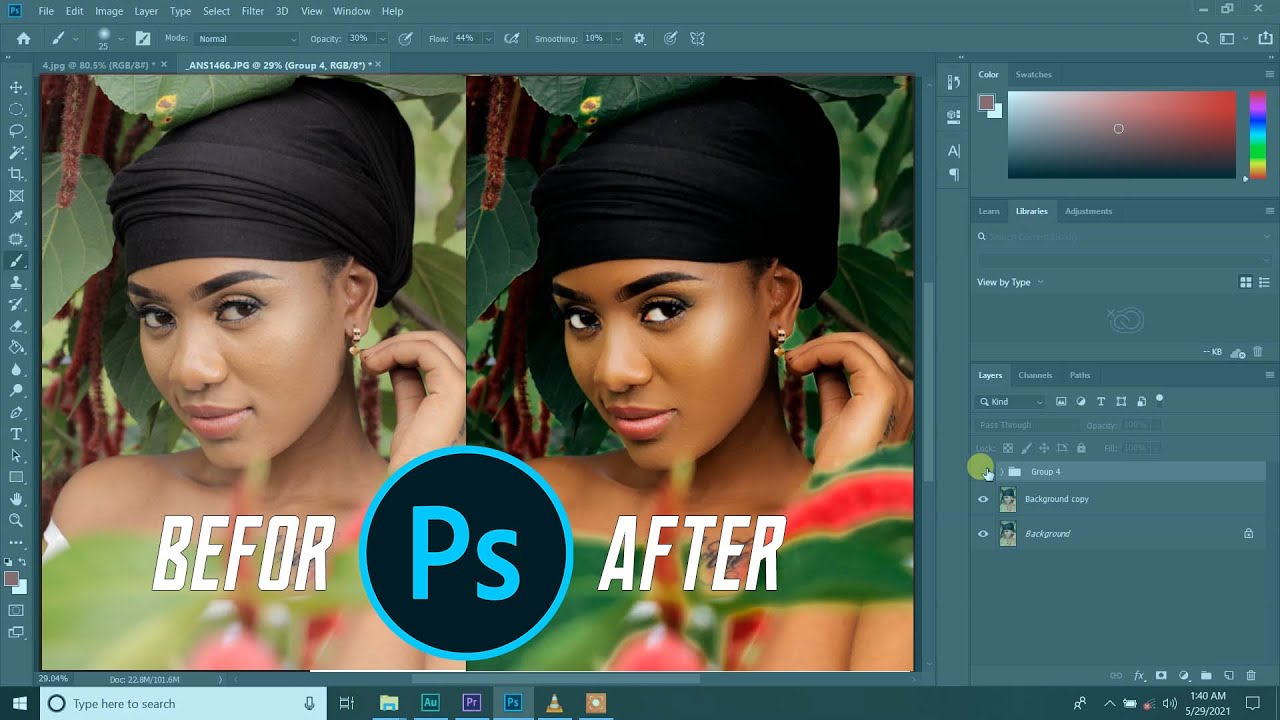Open the Filter menu
This screenshot has height=720, width=1280.
253,11
